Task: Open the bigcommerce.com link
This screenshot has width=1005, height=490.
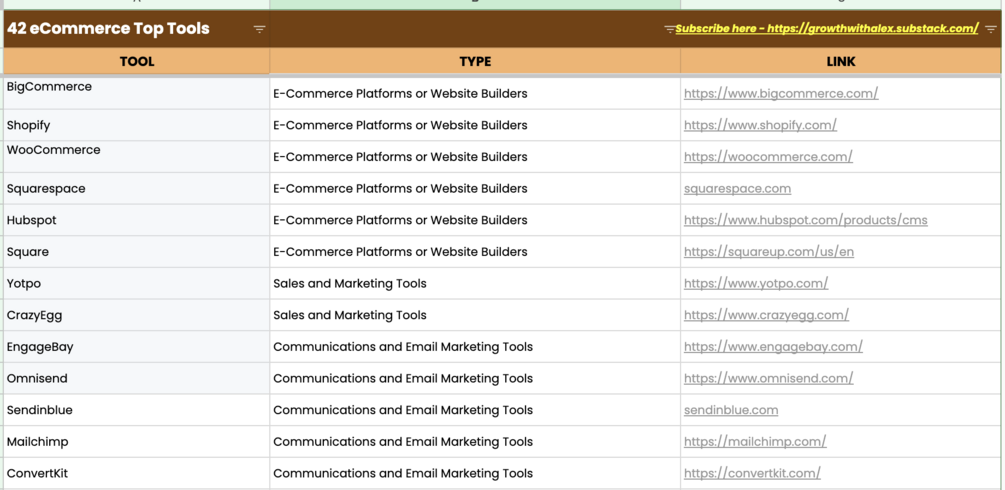Action: pos(781,94)
